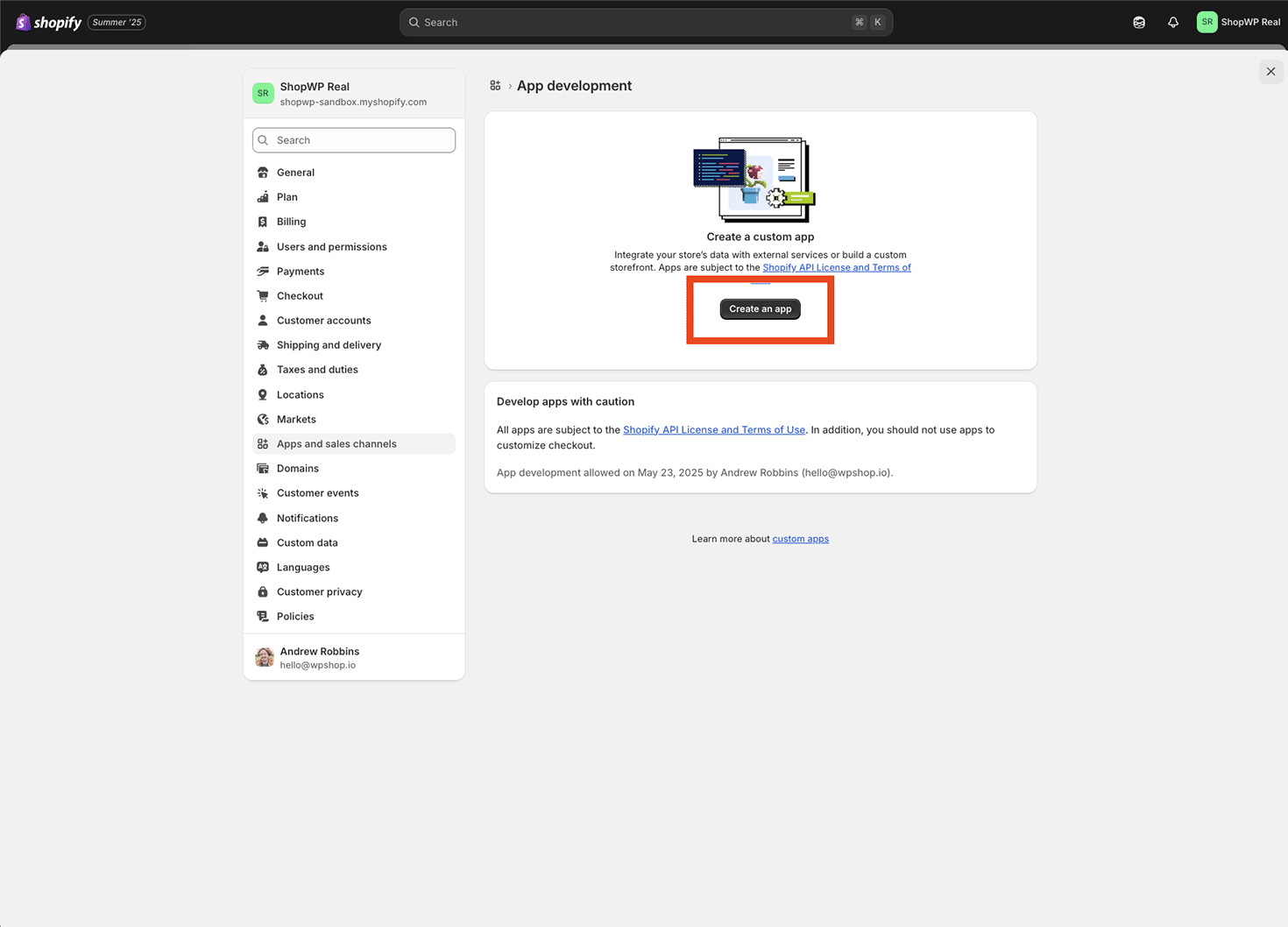Screen dimensions: 1288x927
Task: Navigate to Checkout settings
Action: point(354,296)
